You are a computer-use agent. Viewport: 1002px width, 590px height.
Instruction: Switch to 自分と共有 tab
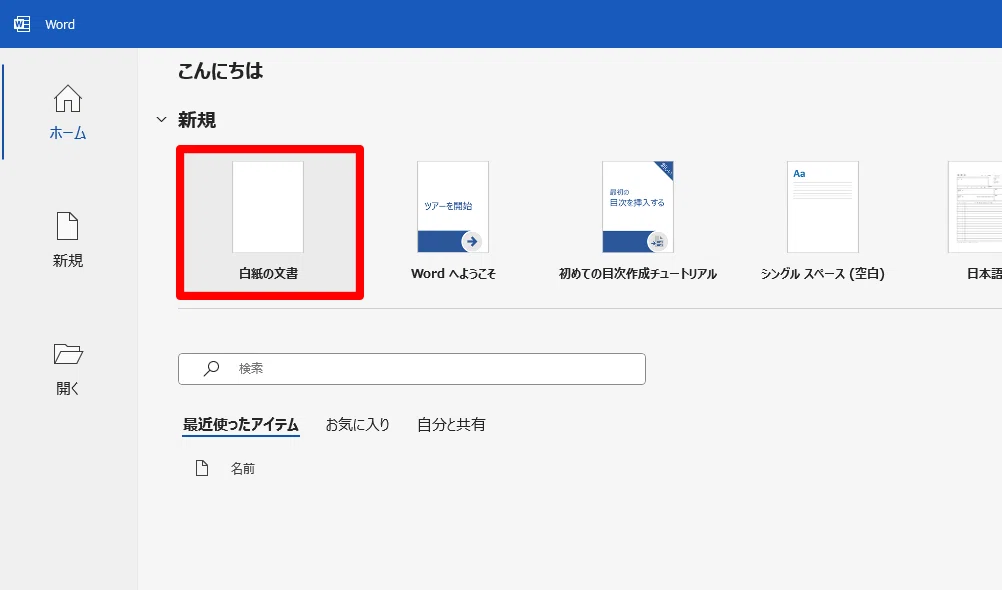coord(451,425)
